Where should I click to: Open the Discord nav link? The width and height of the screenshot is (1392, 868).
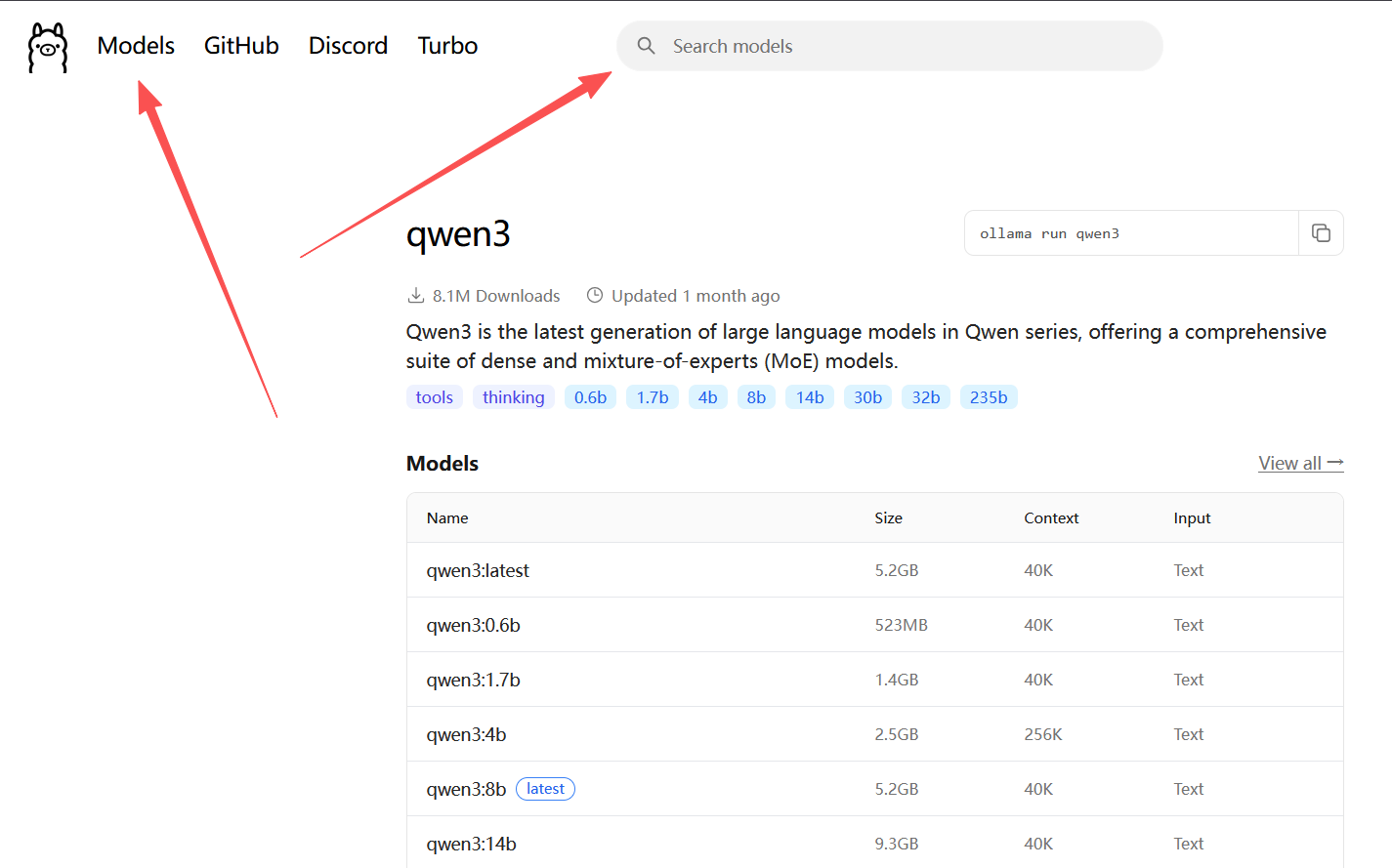[348, 46]
